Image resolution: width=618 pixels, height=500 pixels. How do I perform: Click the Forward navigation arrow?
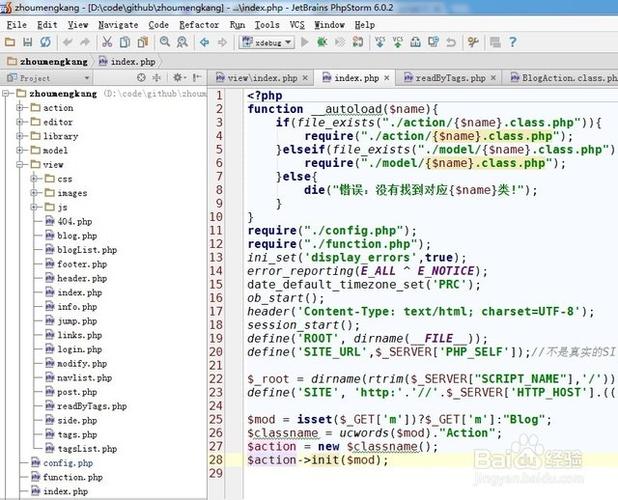(x=222, y=42)
